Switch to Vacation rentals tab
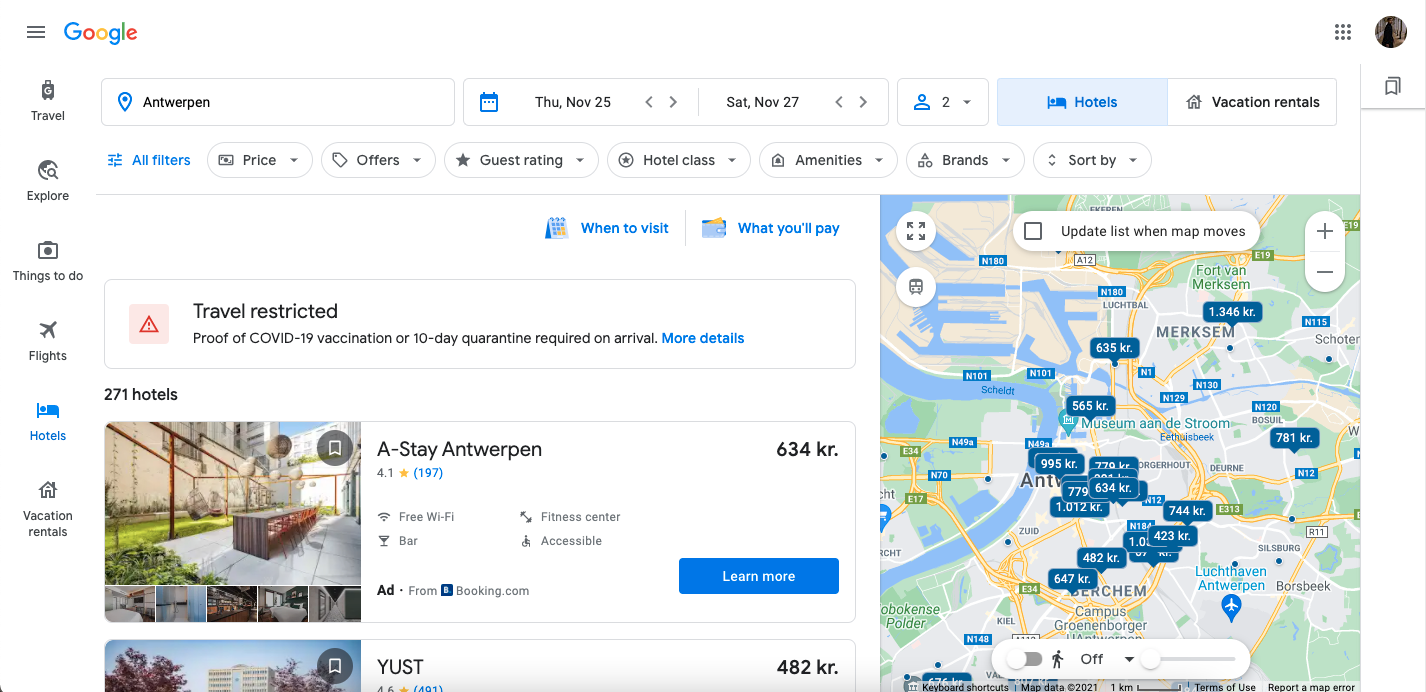The width and height of the screenshot is (1426, 692). point(1251,102)
